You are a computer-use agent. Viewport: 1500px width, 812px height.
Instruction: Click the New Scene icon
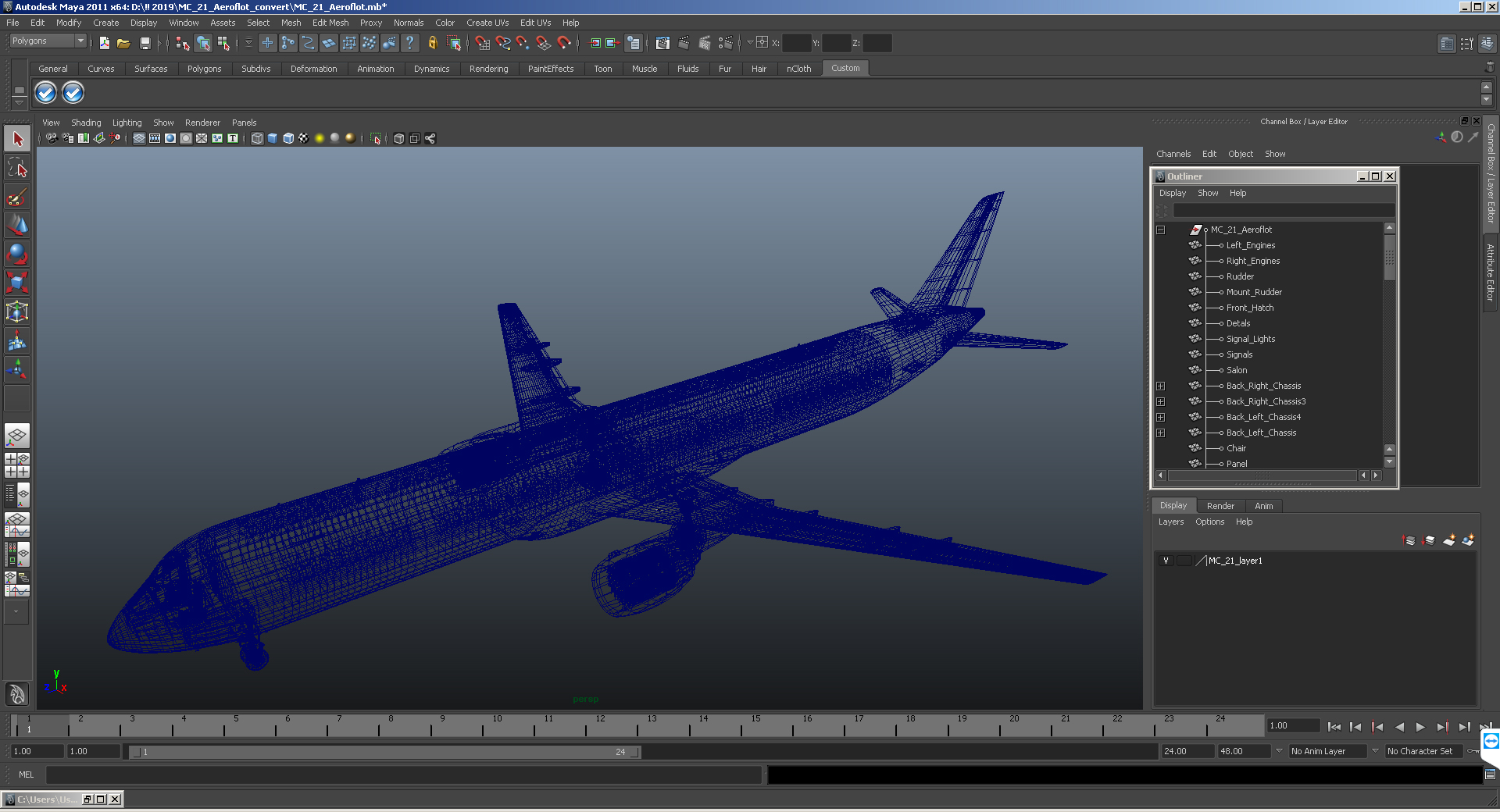click(x=104, y=43)
